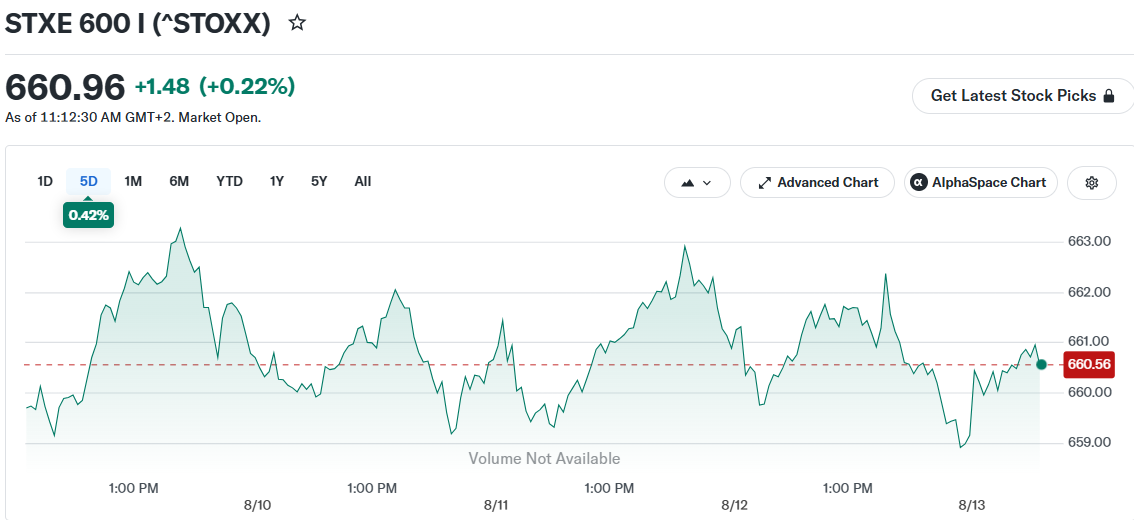Click the 8/12 date label
The image size is (1134, 520).
734,505
